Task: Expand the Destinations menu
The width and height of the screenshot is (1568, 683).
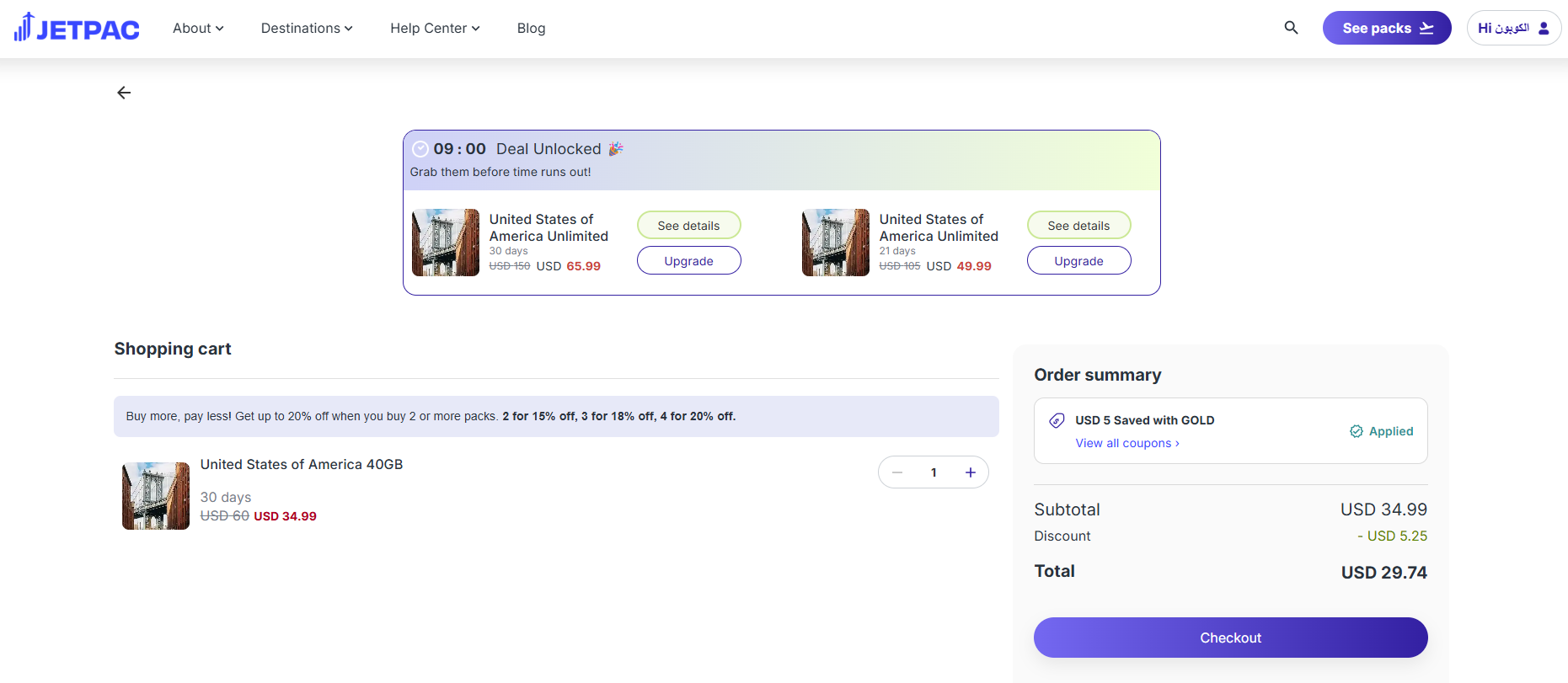Action: (307, 28)
